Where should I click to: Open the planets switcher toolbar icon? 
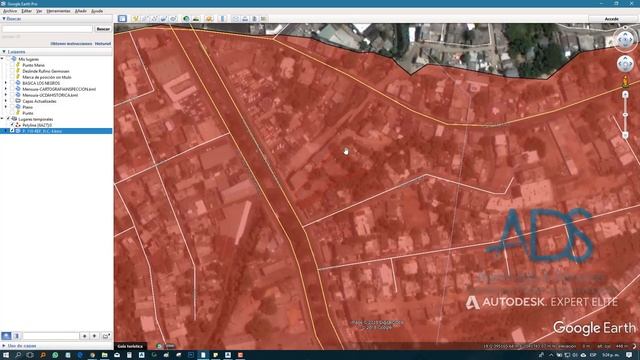tap(209, 19)
